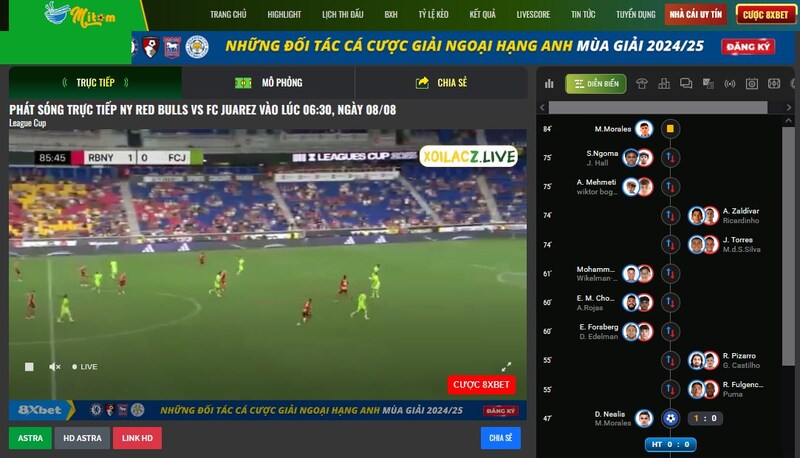Show the standings podium icon

(664, 84)
